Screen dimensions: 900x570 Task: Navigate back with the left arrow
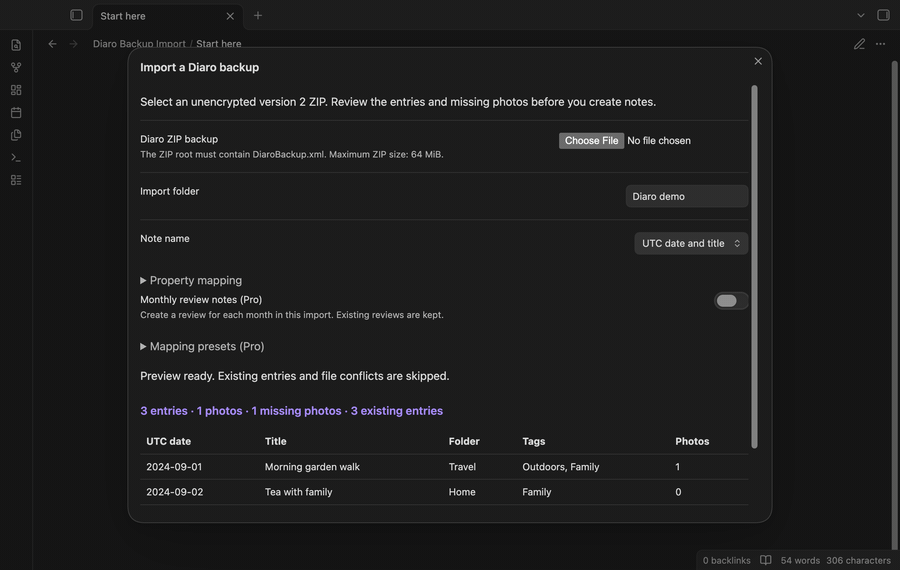[x=52, y=44]
